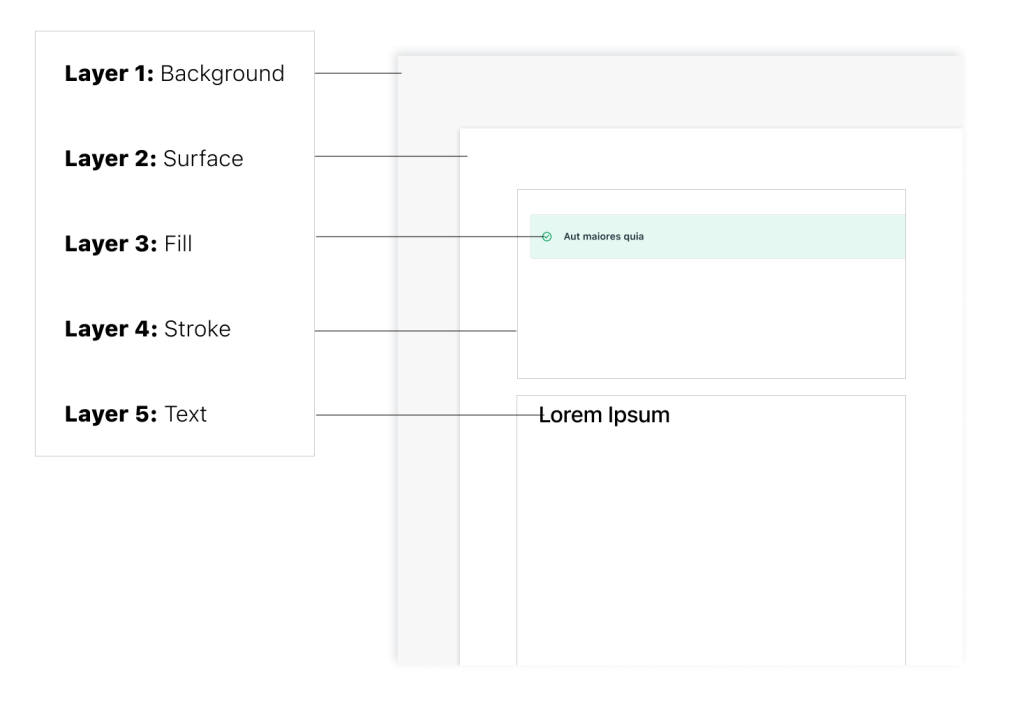Click the empty area of the upper card below the banner
This screenshot has width=1024, height=721.
710,320
